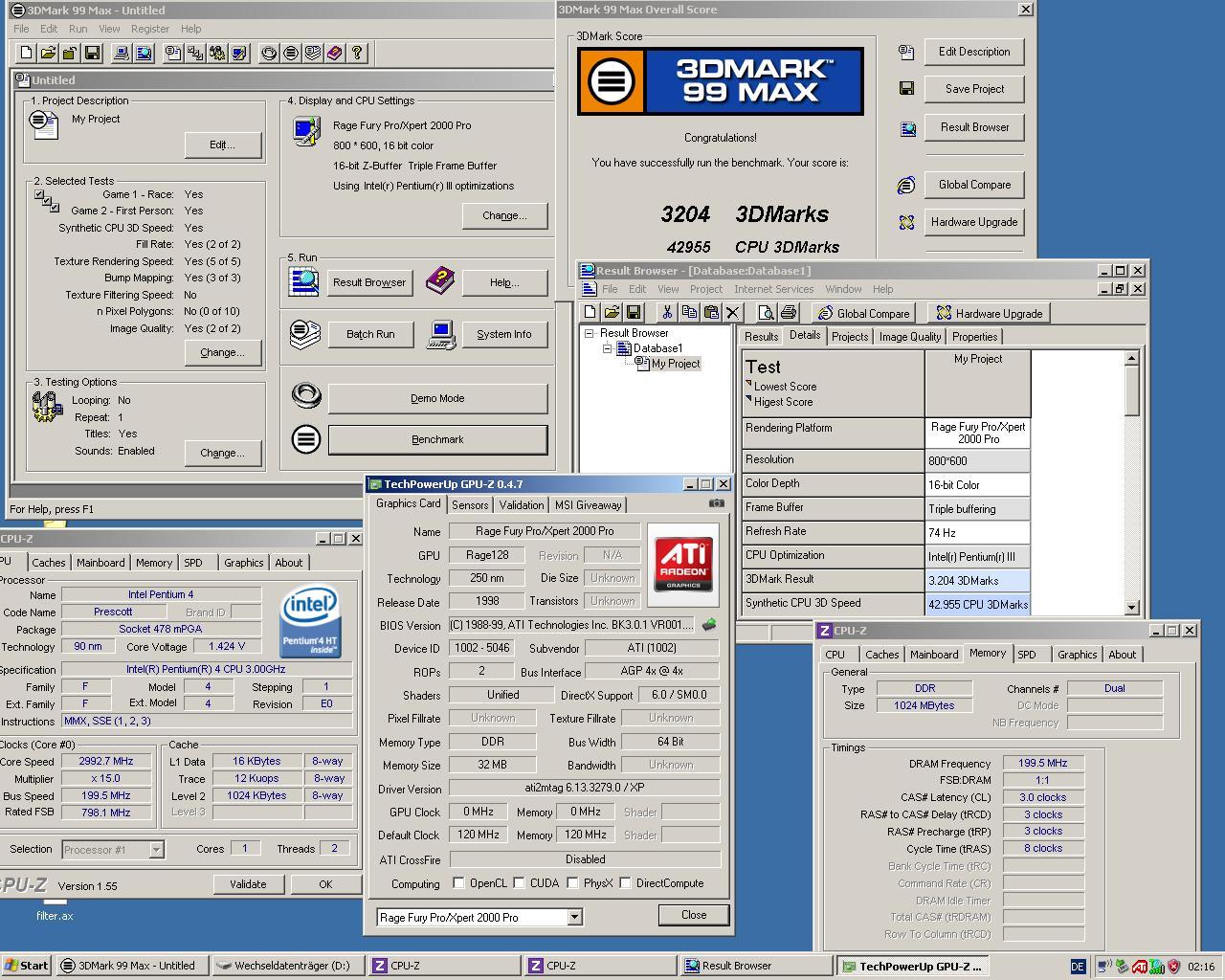Switch to SPD tab in right CPU-Z window
Screen dimensions: 1225x980
pos(1027,655)
